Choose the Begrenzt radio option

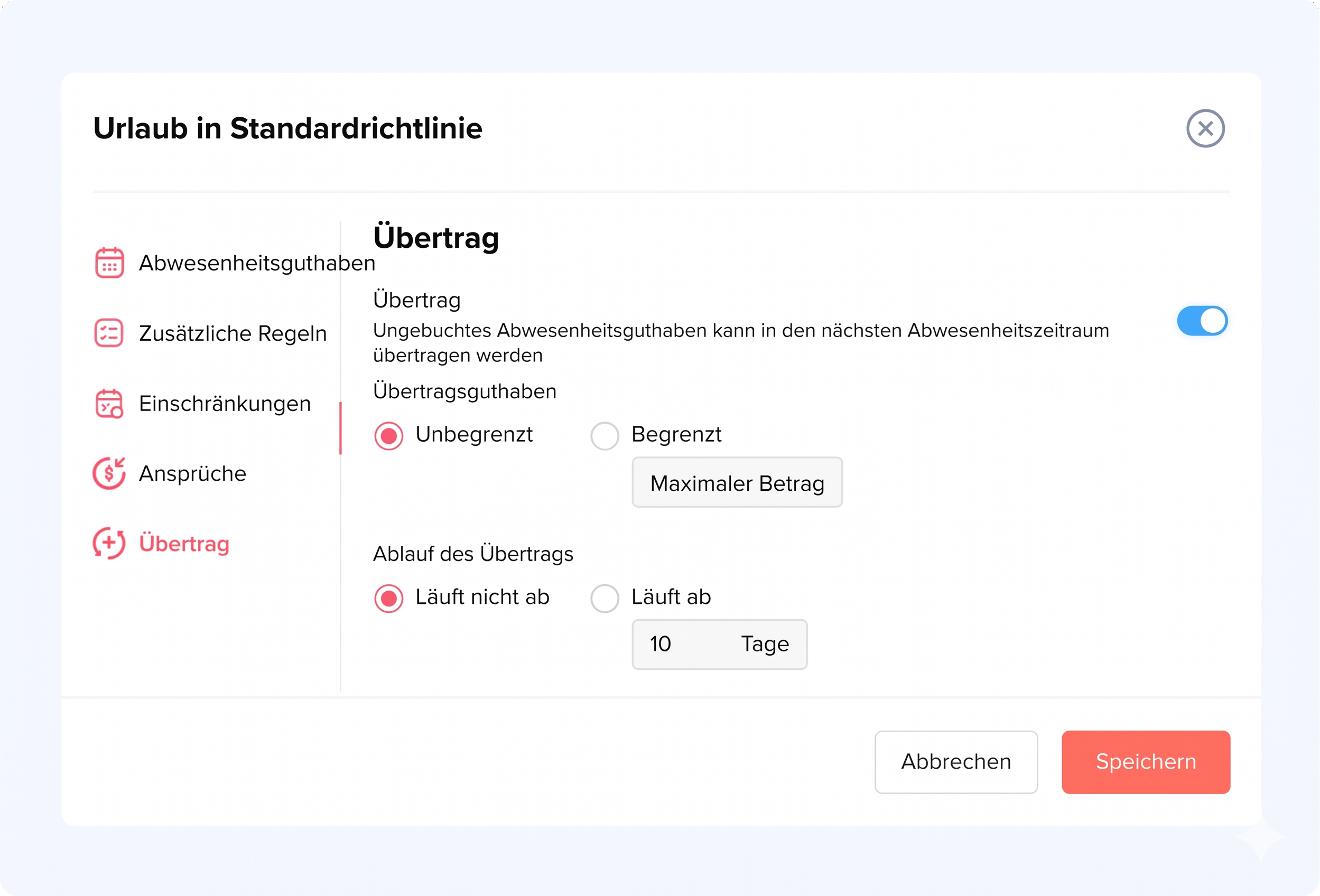pyautogui.click(x=605, y=435)
